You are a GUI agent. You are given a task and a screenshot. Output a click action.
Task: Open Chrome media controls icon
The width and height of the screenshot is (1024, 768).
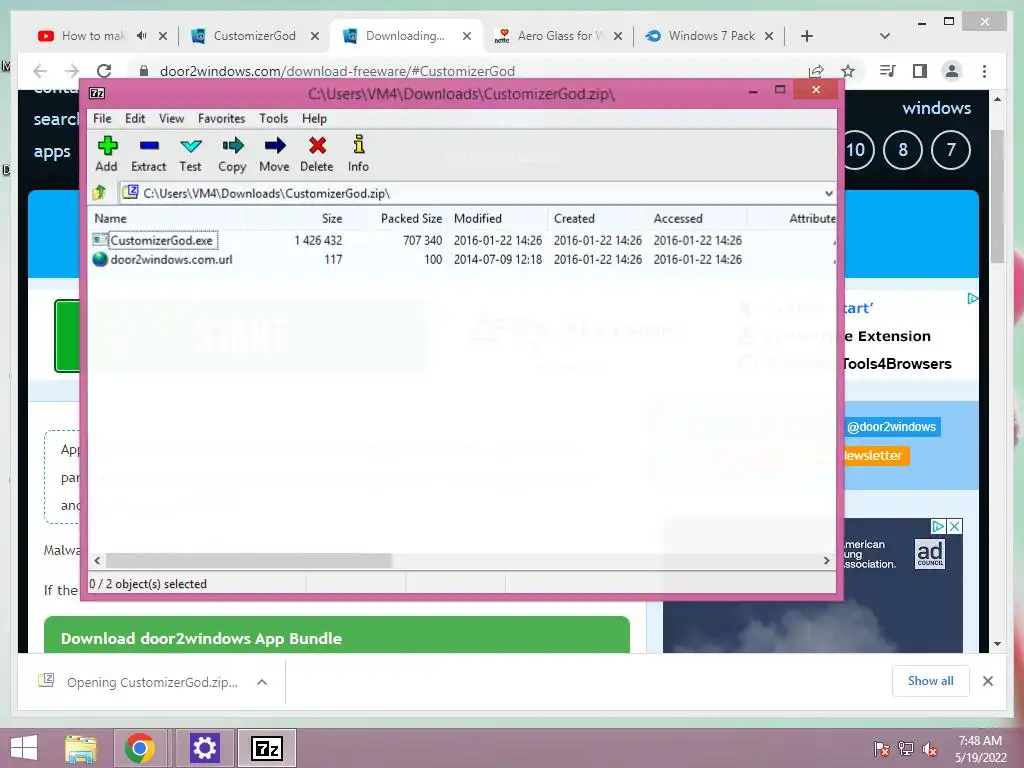887,71
